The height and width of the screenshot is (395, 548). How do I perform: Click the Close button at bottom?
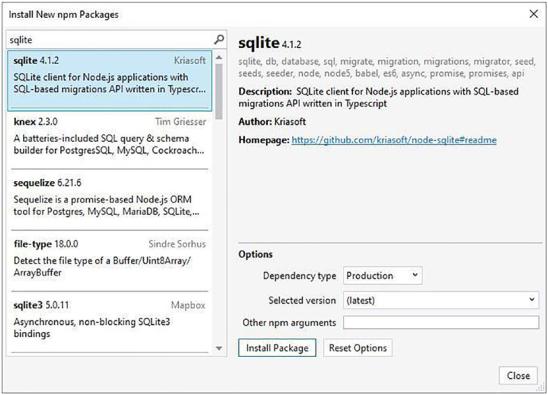pyautogui.click(x=518, y=375)
